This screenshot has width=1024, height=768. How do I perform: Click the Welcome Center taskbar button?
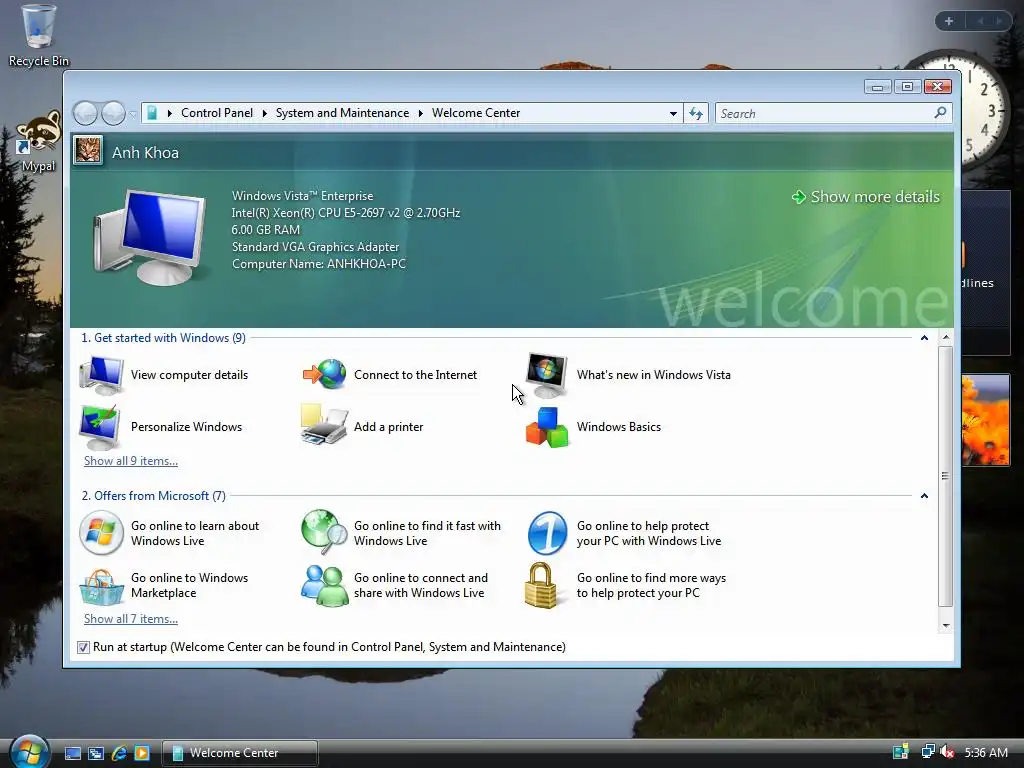pos(239,753)
